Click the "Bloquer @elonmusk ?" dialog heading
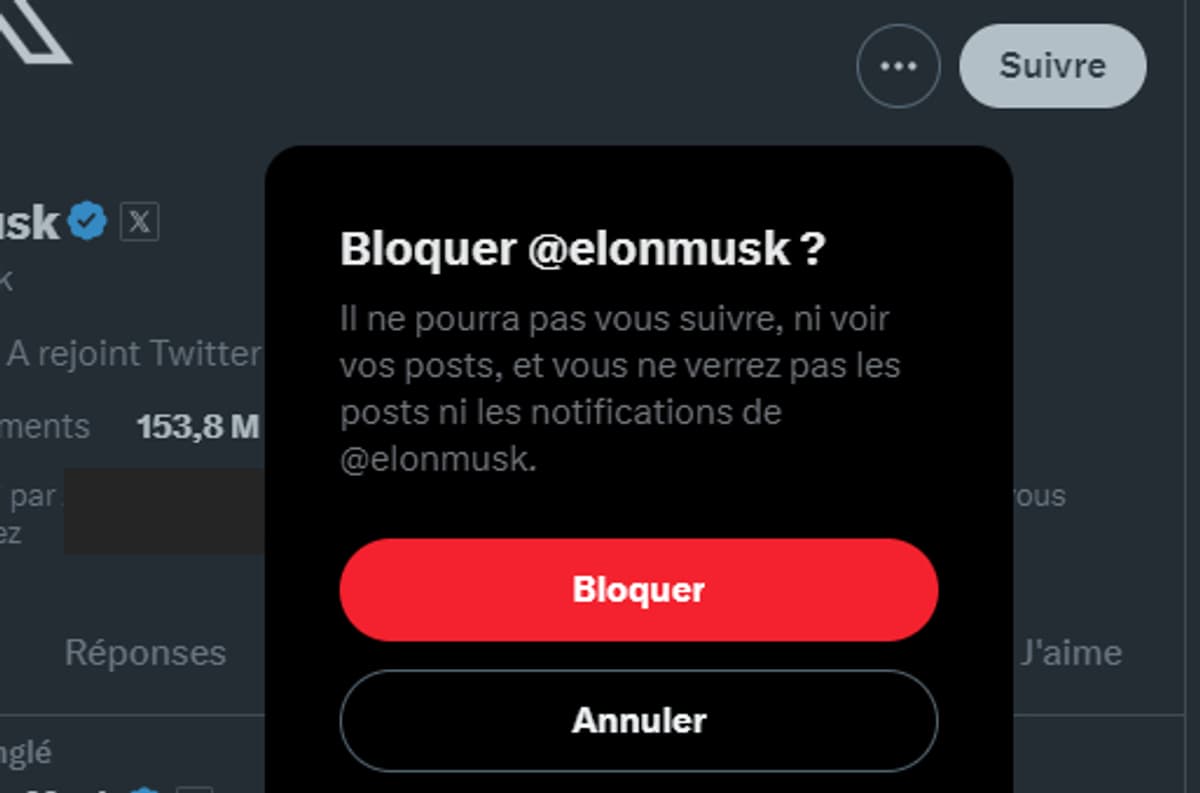The height and width of the screenshot is (793, 1200). coord(583,249)
